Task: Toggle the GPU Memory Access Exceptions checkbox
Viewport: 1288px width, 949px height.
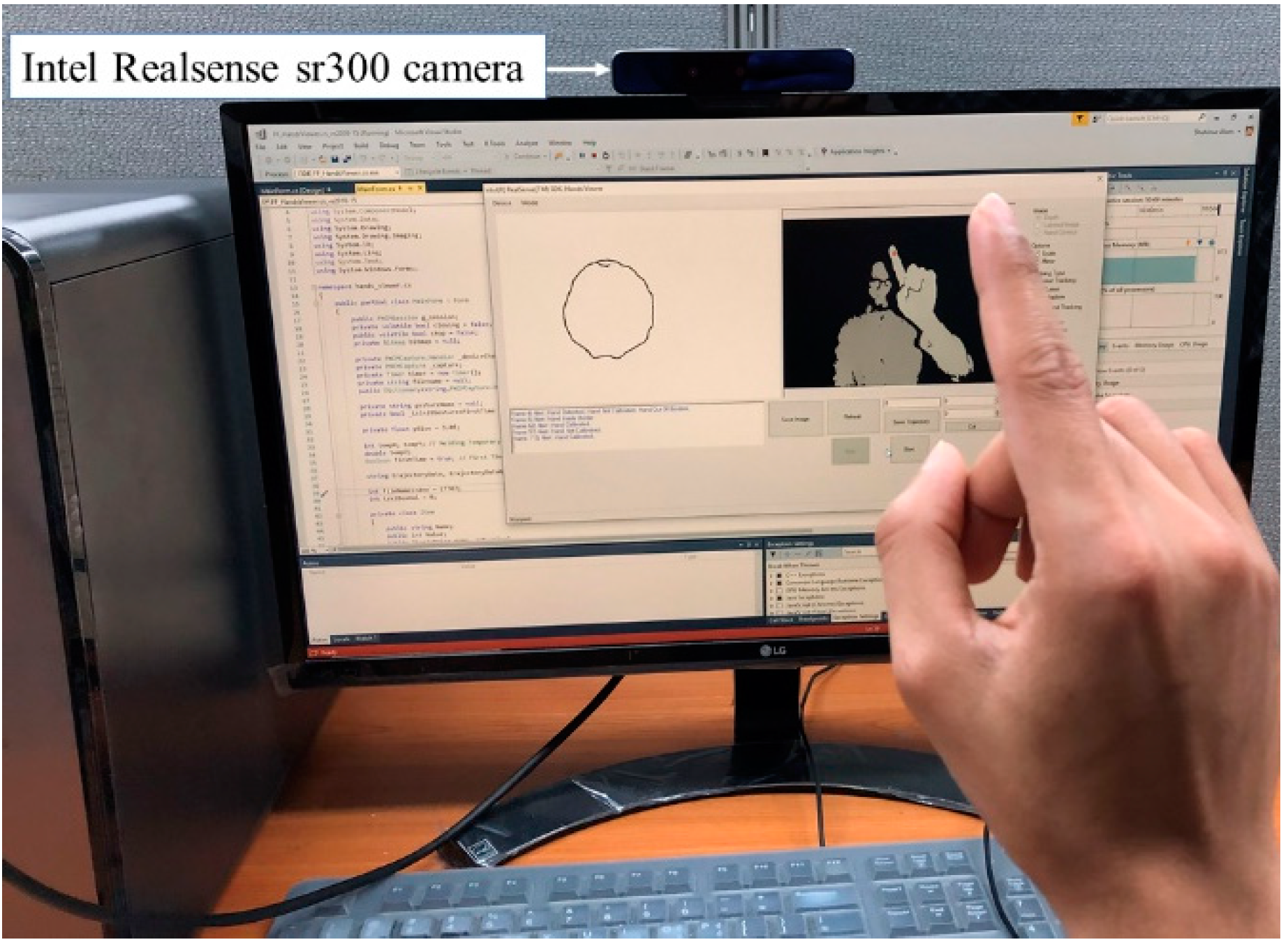Action: click(x=779, y=590)
